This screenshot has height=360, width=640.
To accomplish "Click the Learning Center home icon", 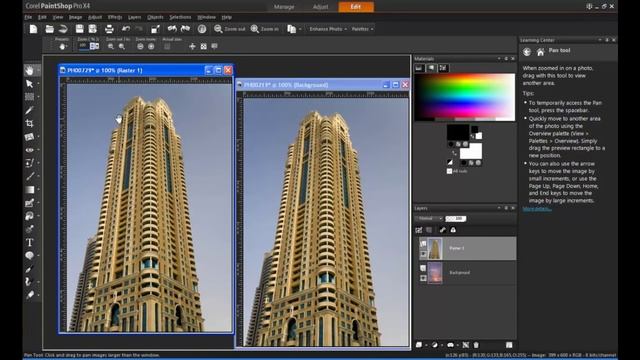I will (540, 52).
